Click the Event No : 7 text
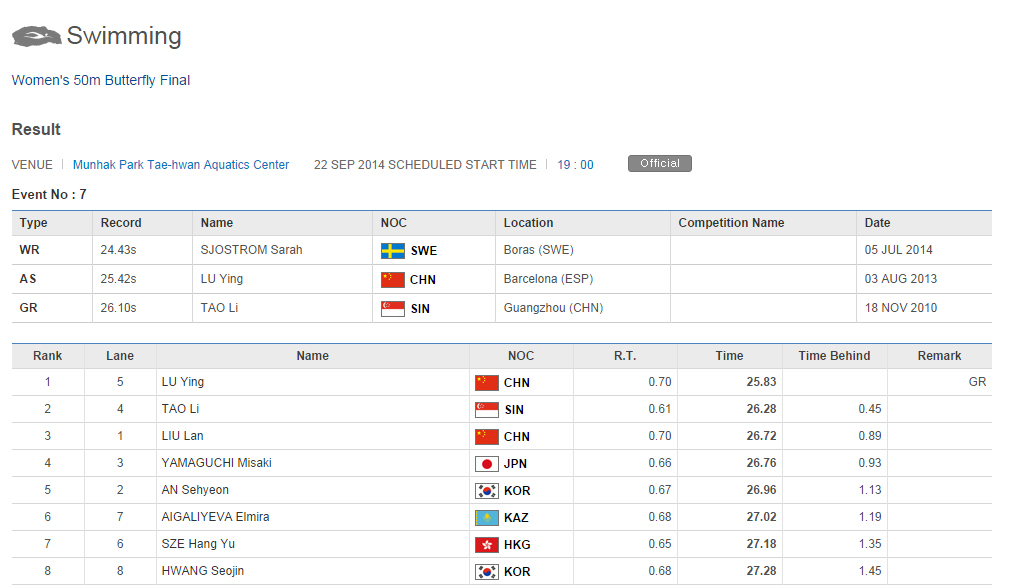This screenshot has width=1023, height=588. click(x=49, y=194)
